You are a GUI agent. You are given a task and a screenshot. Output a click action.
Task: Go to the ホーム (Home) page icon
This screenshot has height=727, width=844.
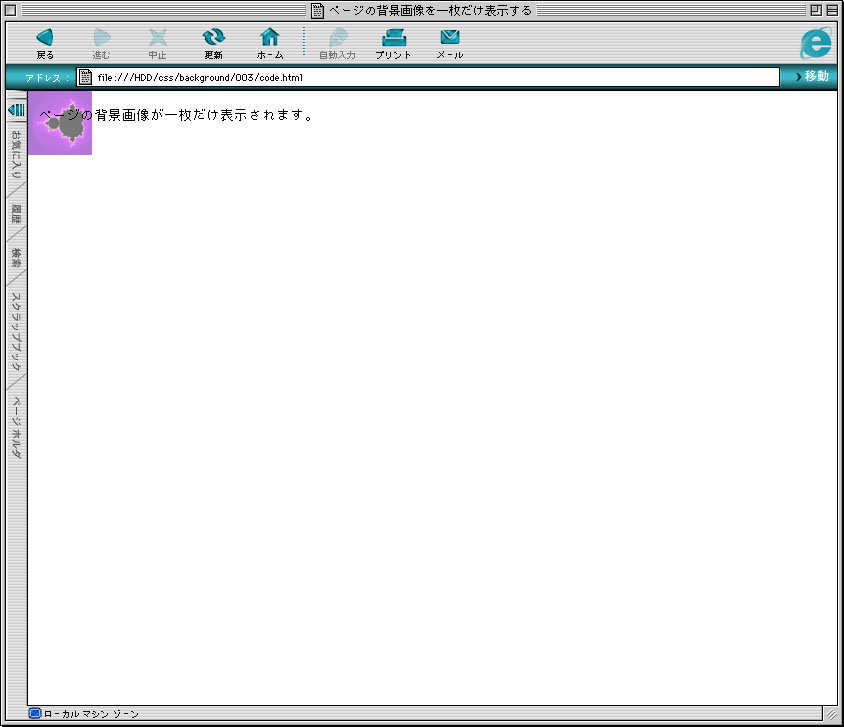[270, 39]
